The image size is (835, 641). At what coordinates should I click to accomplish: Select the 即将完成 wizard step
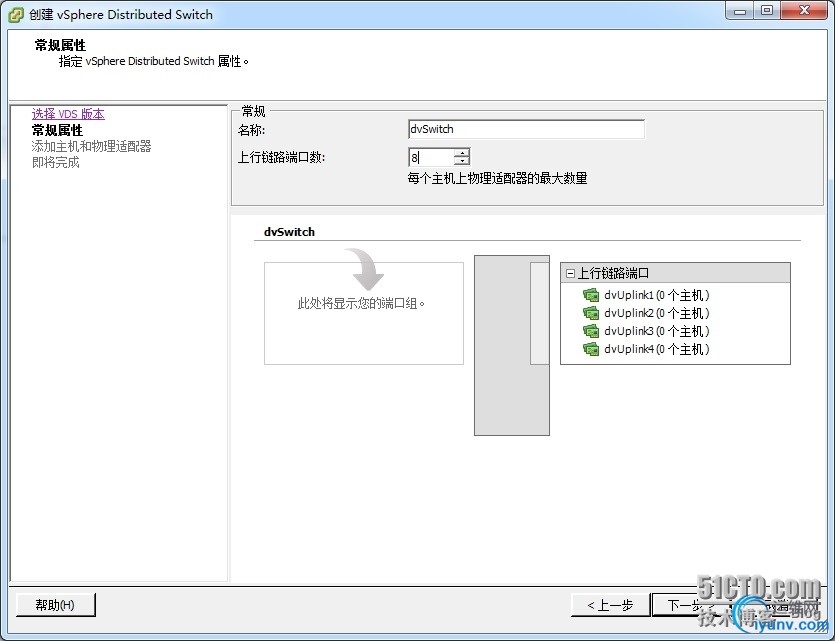(x=55, y=162)
